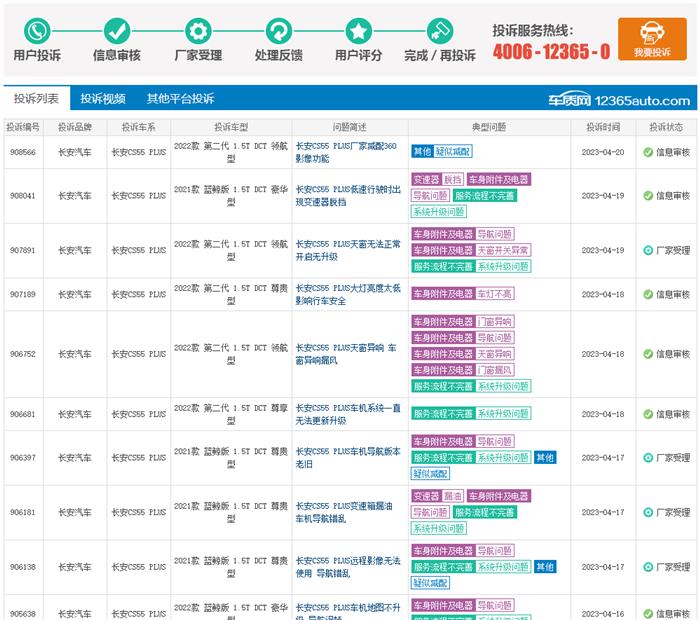Click the 典型问题 column header
The height and width of the screenshot is (620, 700).
click(489, 127)
